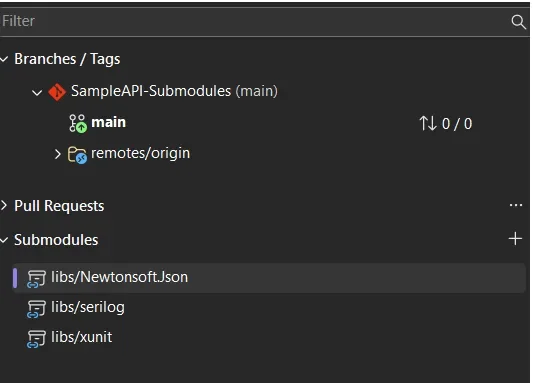Click the 0 / 0 commits indicator
533x383 pixels.
pos(457,124)
